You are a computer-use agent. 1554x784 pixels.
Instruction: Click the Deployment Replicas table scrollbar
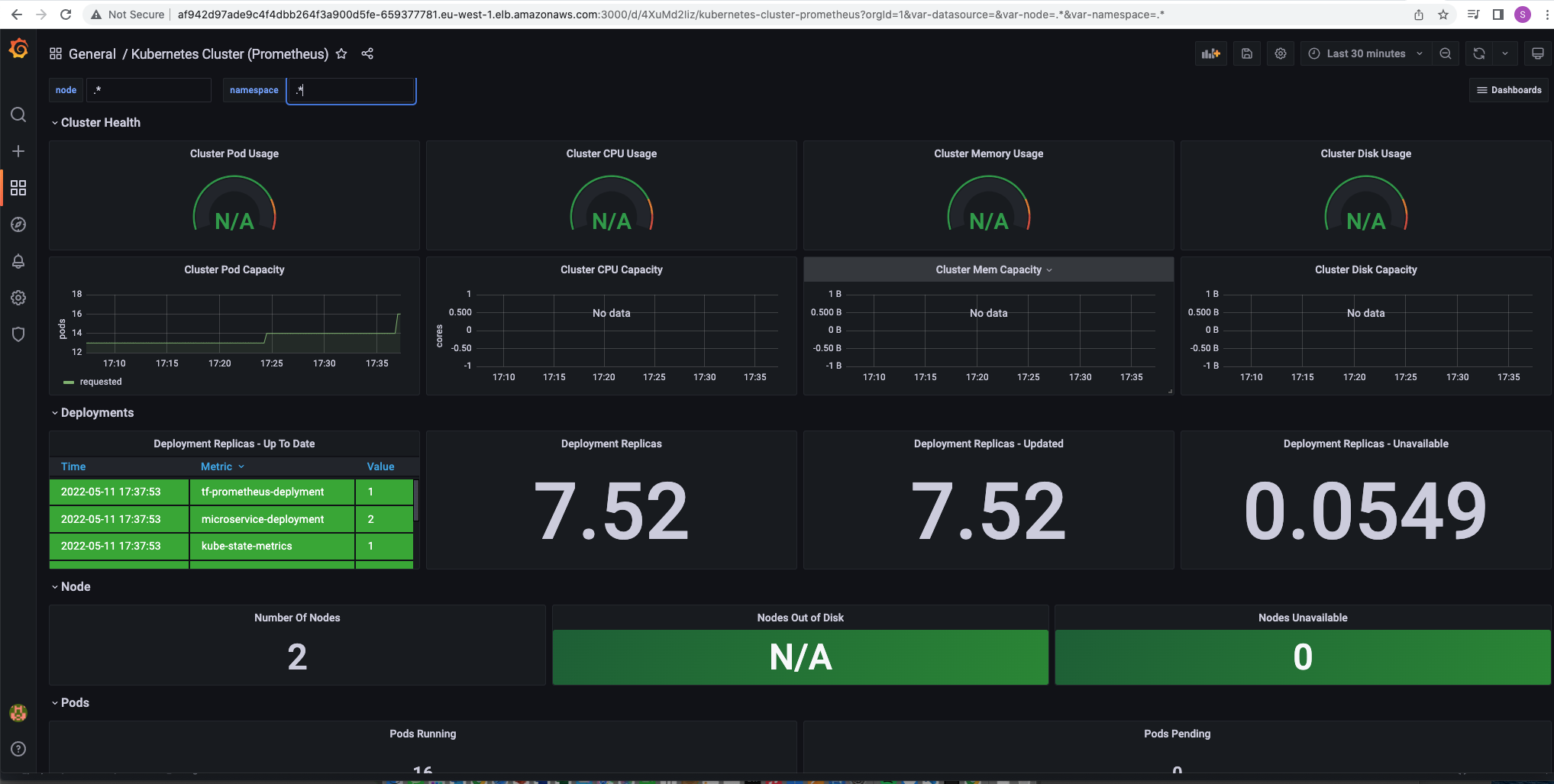[416, 500]
